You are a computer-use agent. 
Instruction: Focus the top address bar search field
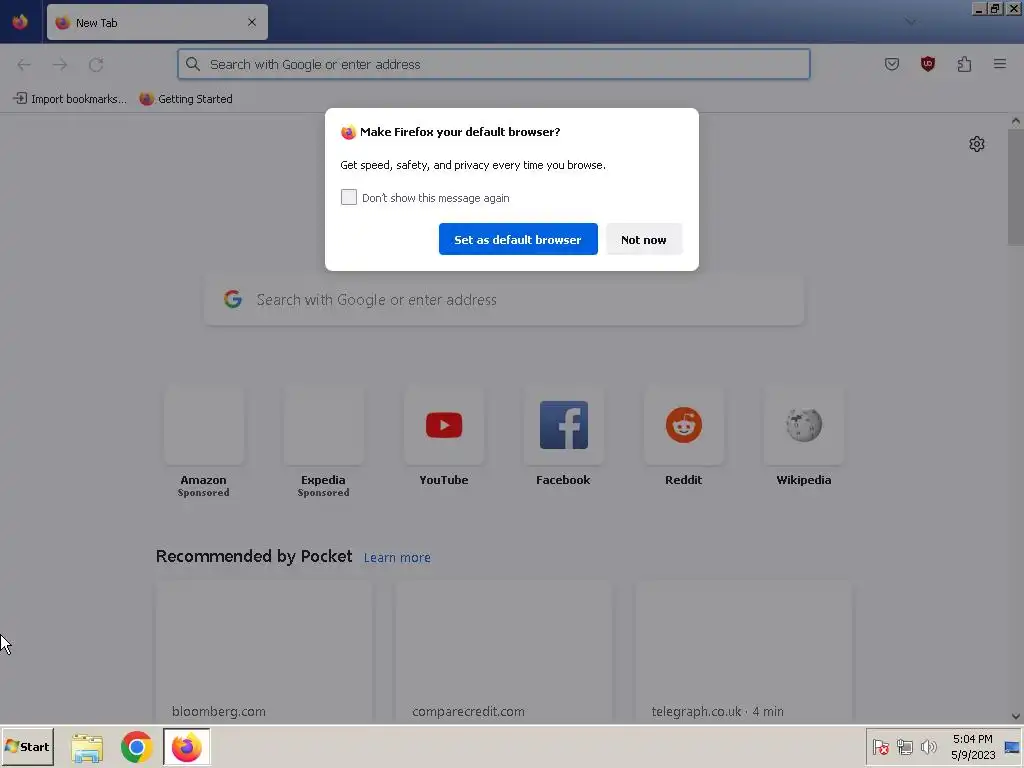[x=494, y=64]
